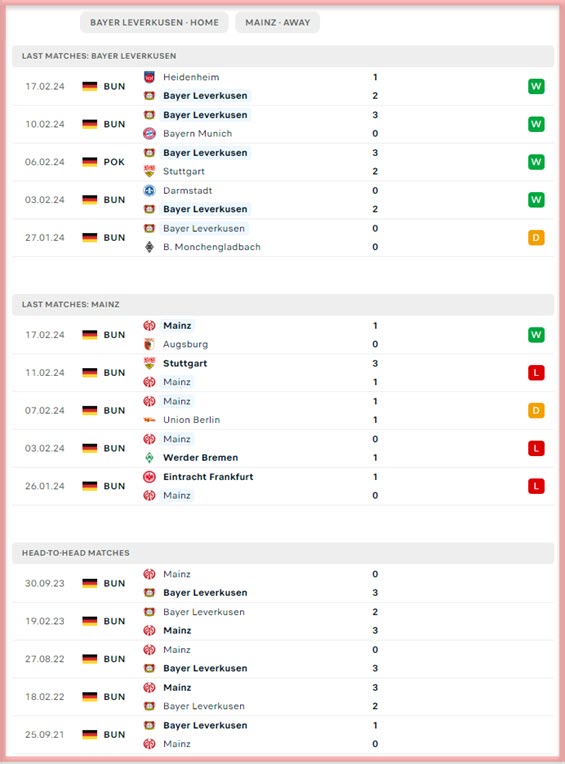Open the 30.09.23 head-to-head match
Viewport: 565px width, 764px height.
pyautogui.click(x=283, y=583)
